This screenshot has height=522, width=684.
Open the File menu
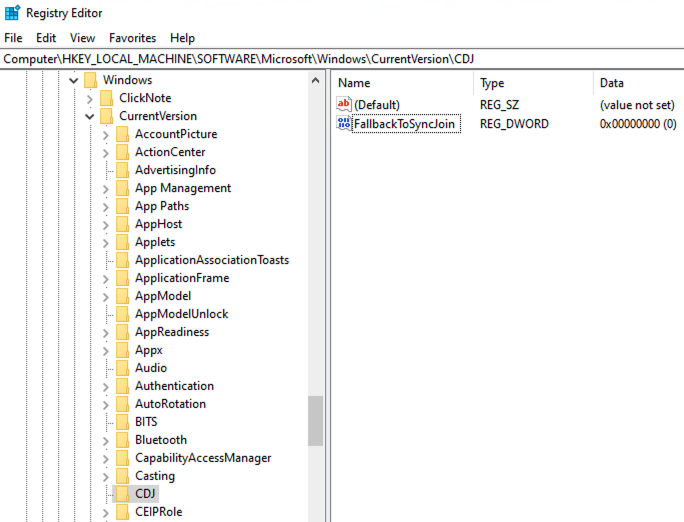14,38
